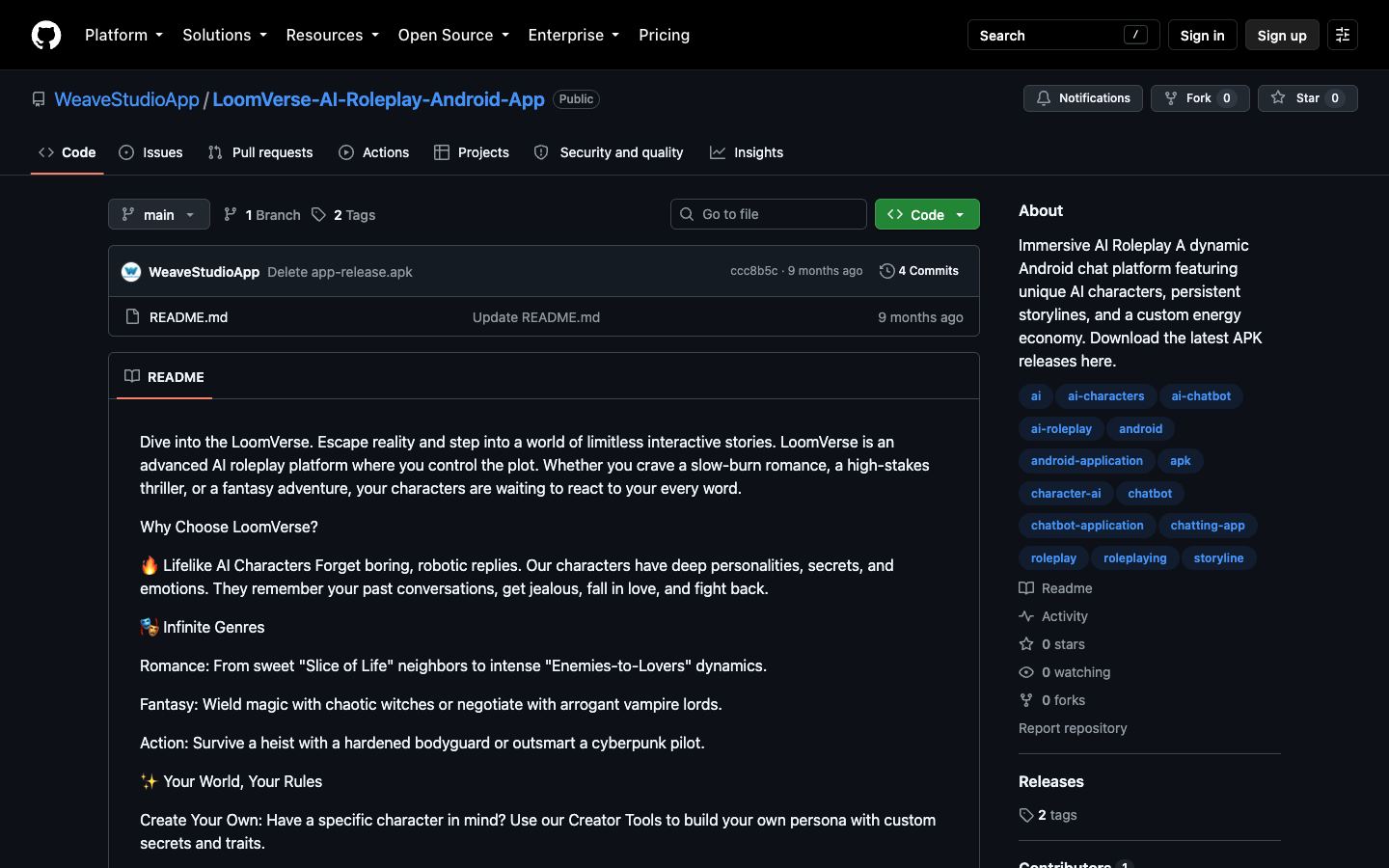
Task: Open the WeaveStudioApp owner link
Action: (126, 99)
